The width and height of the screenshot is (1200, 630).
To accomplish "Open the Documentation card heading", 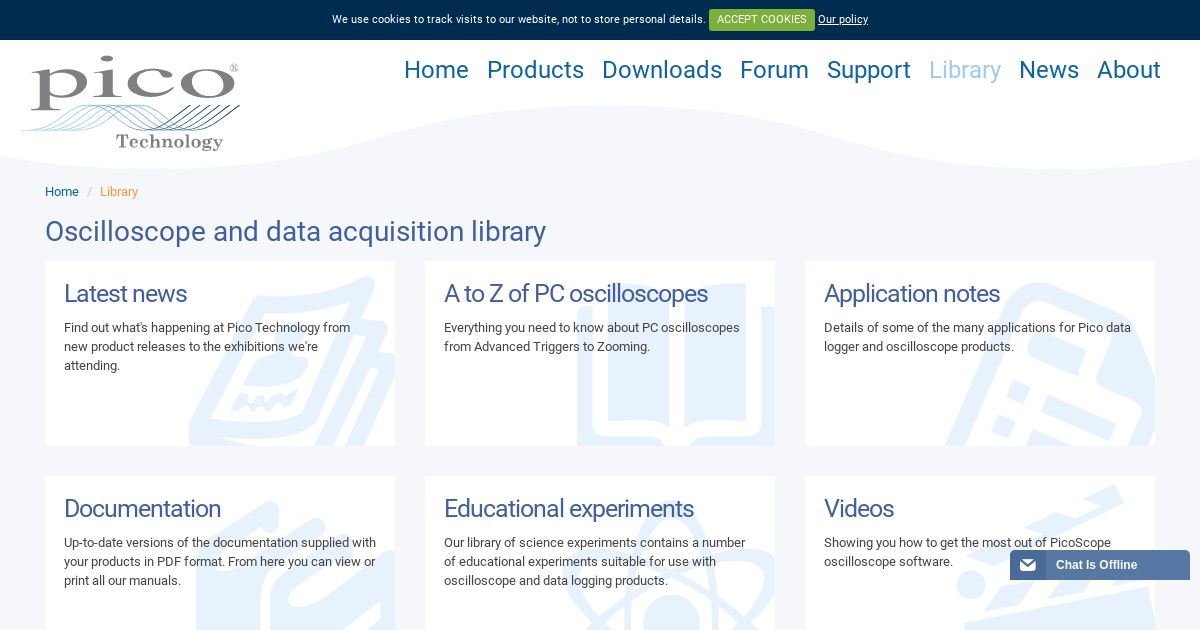I will coord(142,509).
